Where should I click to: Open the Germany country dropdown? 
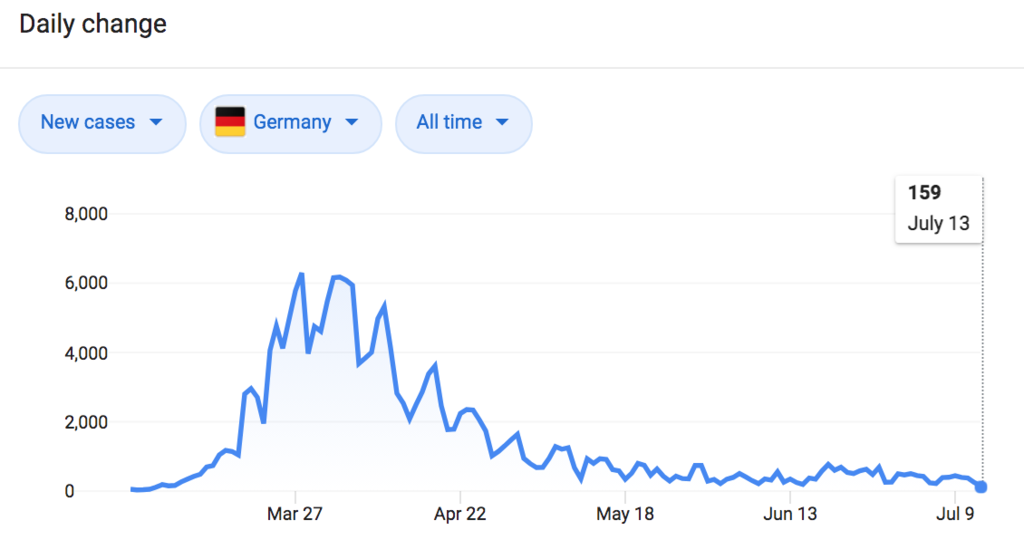(x=291, y=123)
